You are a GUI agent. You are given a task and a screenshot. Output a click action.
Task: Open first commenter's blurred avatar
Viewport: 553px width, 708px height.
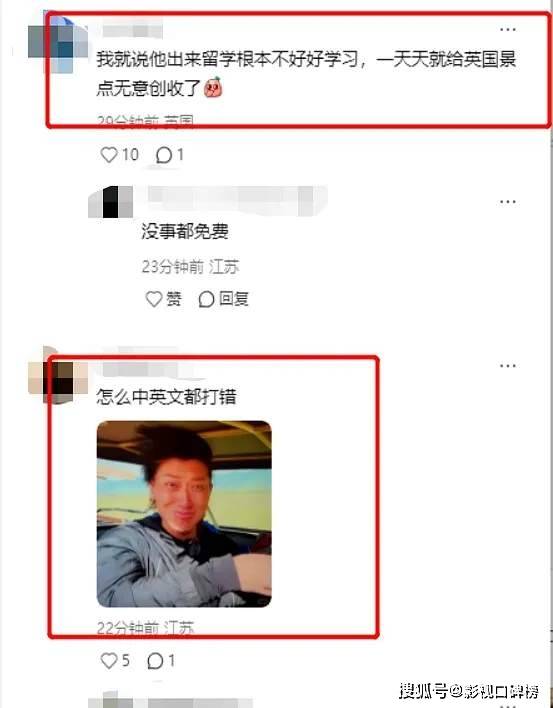[58, 43]
